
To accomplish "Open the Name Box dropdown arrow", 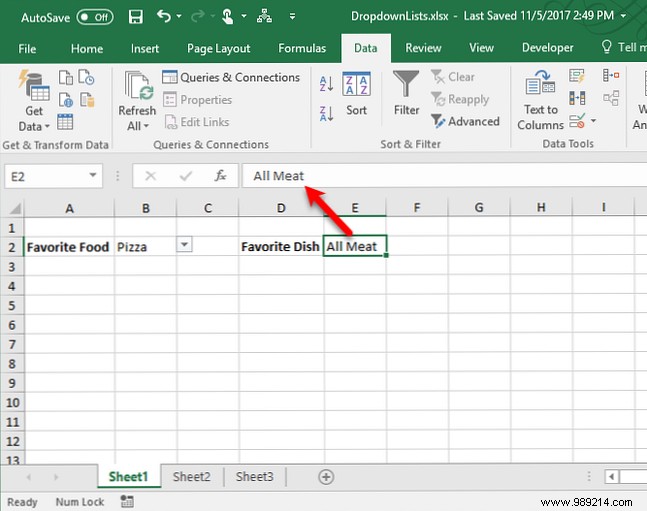I will click(93, 175).
